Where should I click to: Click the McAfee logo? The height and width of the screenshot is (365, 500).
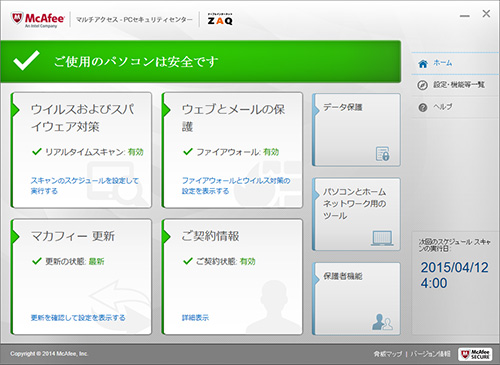click(37, 20)
